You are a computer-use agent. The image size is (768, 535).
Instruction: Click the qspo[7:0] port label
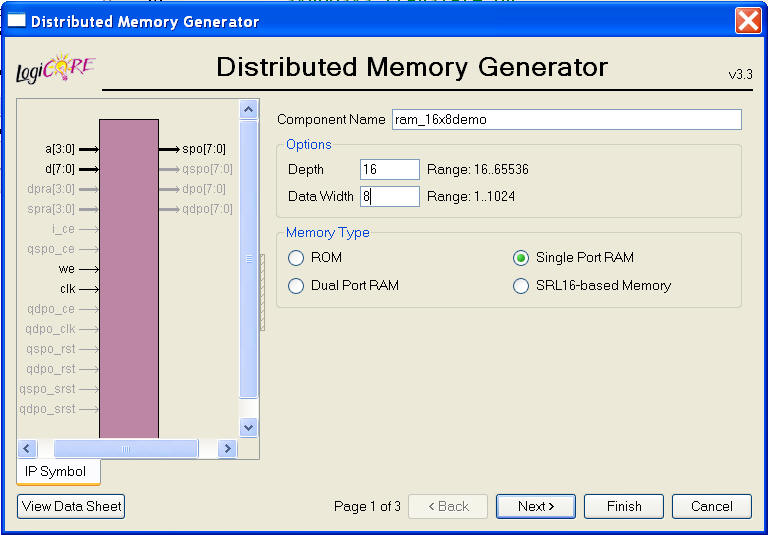[x=207, y=169]
